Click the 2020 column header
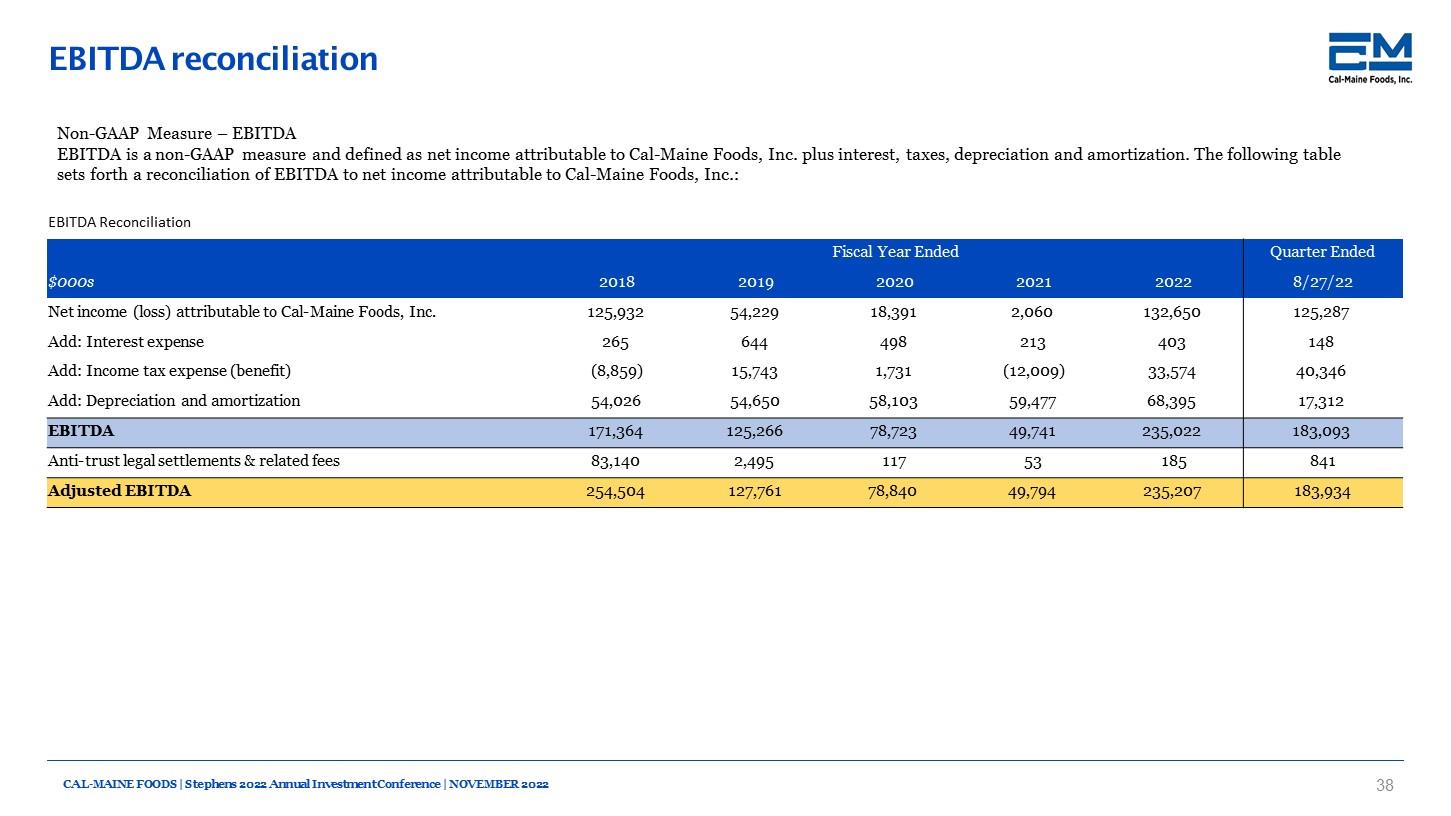The image size is (1451, 816). coord(894,283)
